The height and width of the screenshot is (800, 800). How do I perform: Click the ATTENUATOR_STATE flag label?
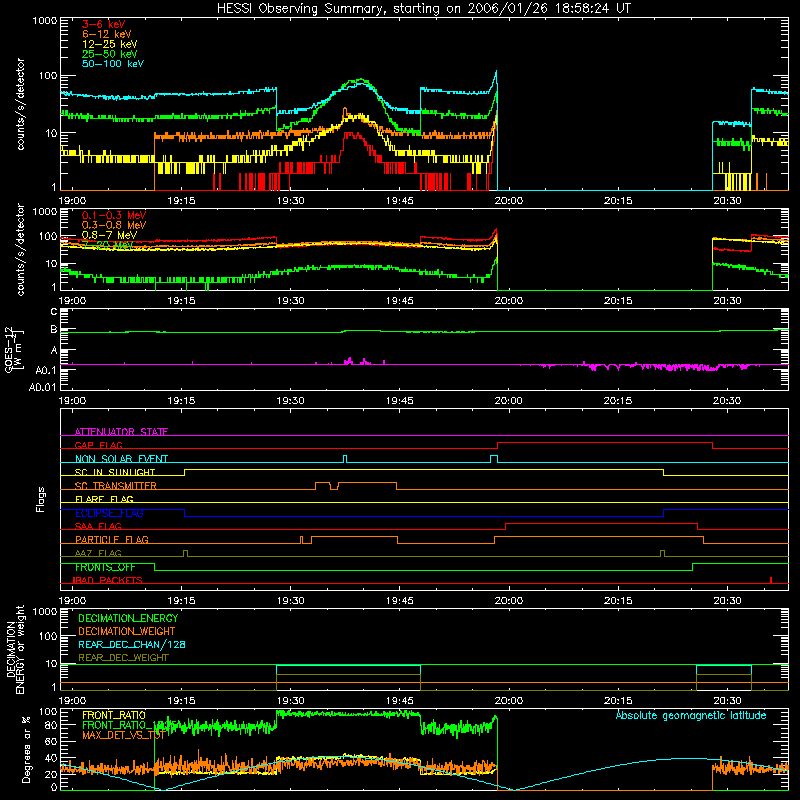[121, 432]
